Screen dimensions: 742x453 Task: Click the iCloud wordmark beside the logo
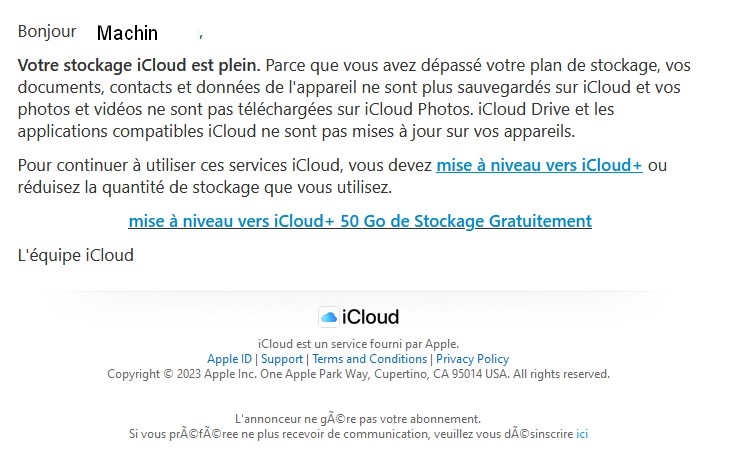tap(370, 317)
